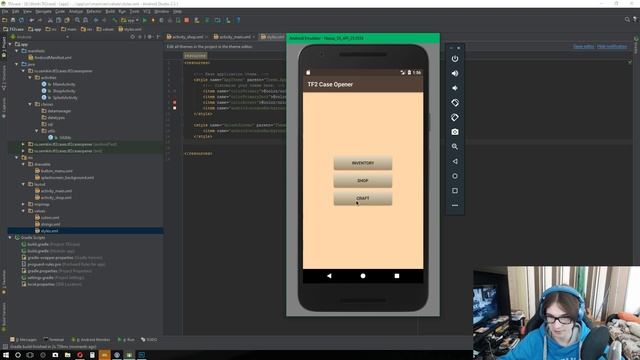Collapse the layout folder node
This screenshot has width=640, height=360.
24,184
